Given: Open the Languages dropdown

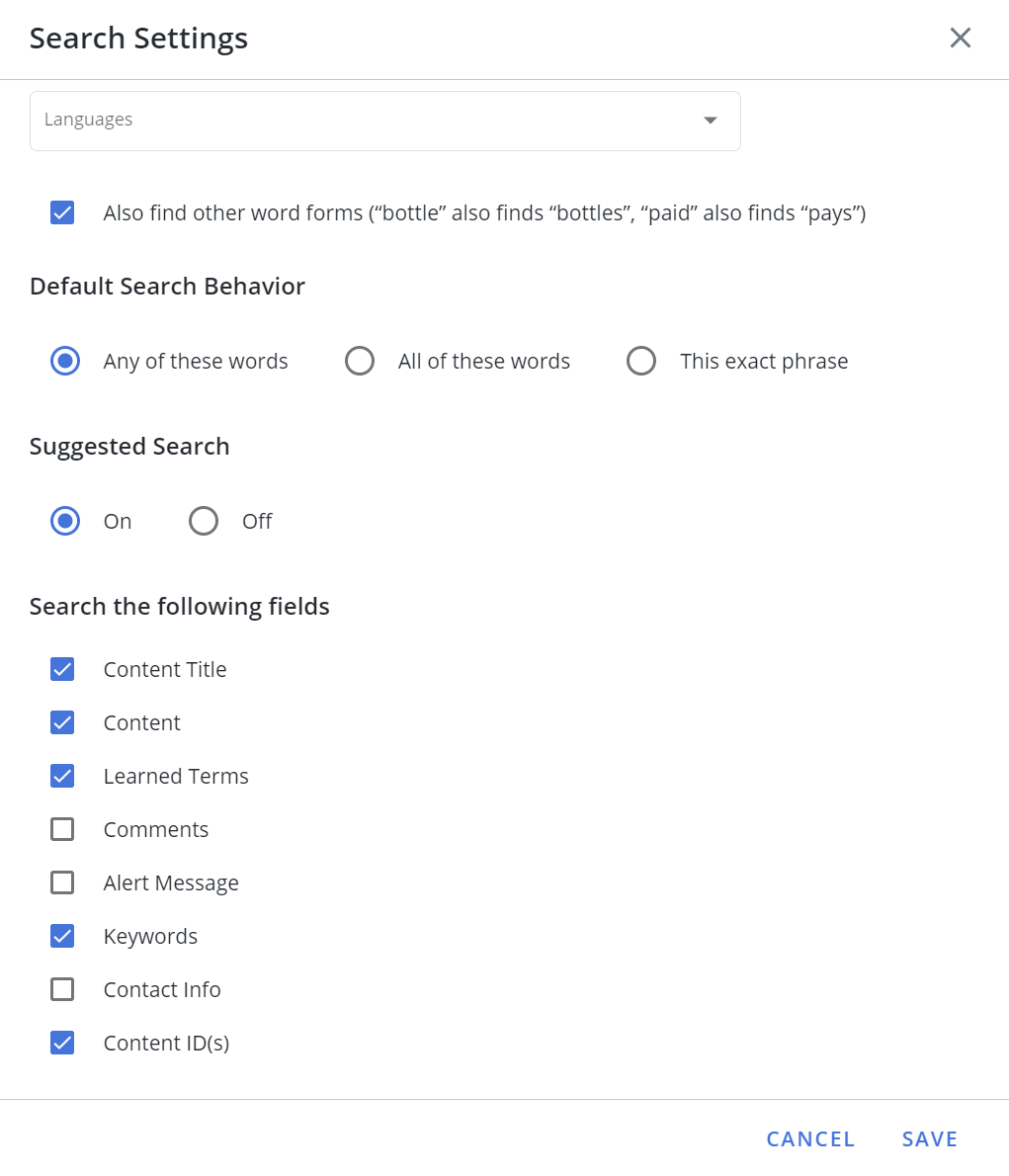Looking at the screenshot, I should tap(384, 121).
